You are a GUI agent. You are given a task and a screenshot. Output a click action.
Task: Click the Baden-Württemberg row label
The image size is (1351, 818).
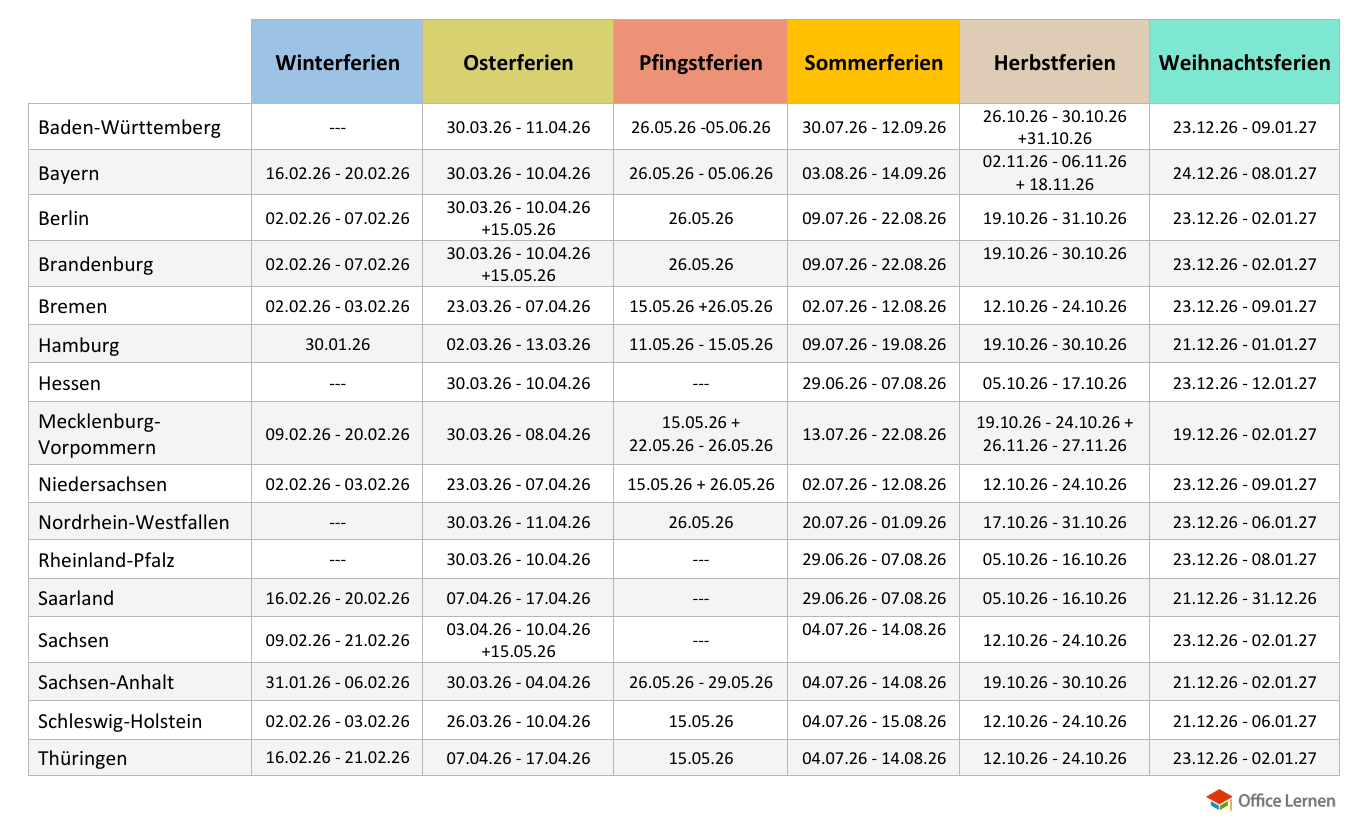129,127
